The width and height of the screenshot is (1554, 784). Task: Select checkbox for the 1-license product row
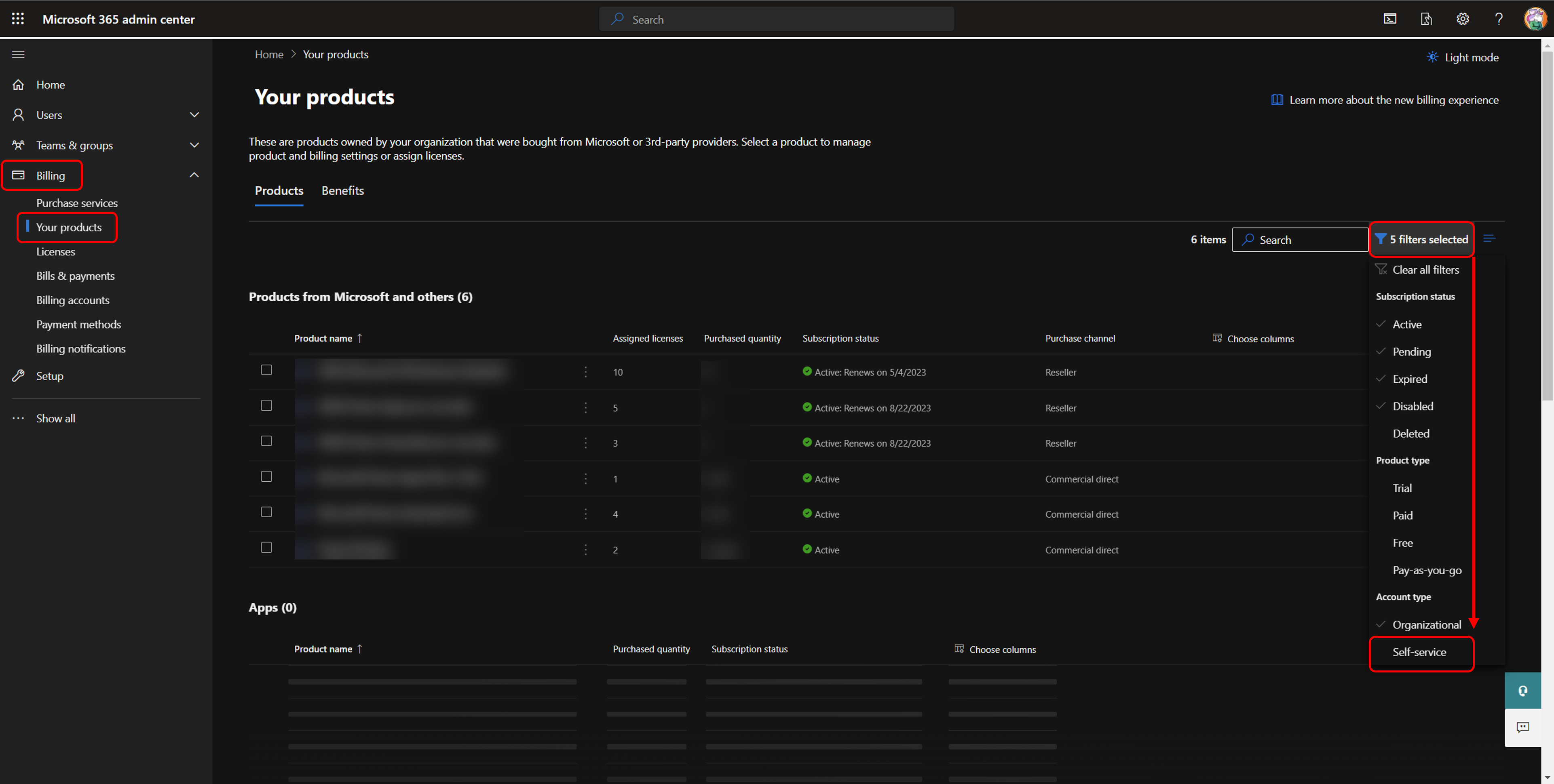click(266, 476)
